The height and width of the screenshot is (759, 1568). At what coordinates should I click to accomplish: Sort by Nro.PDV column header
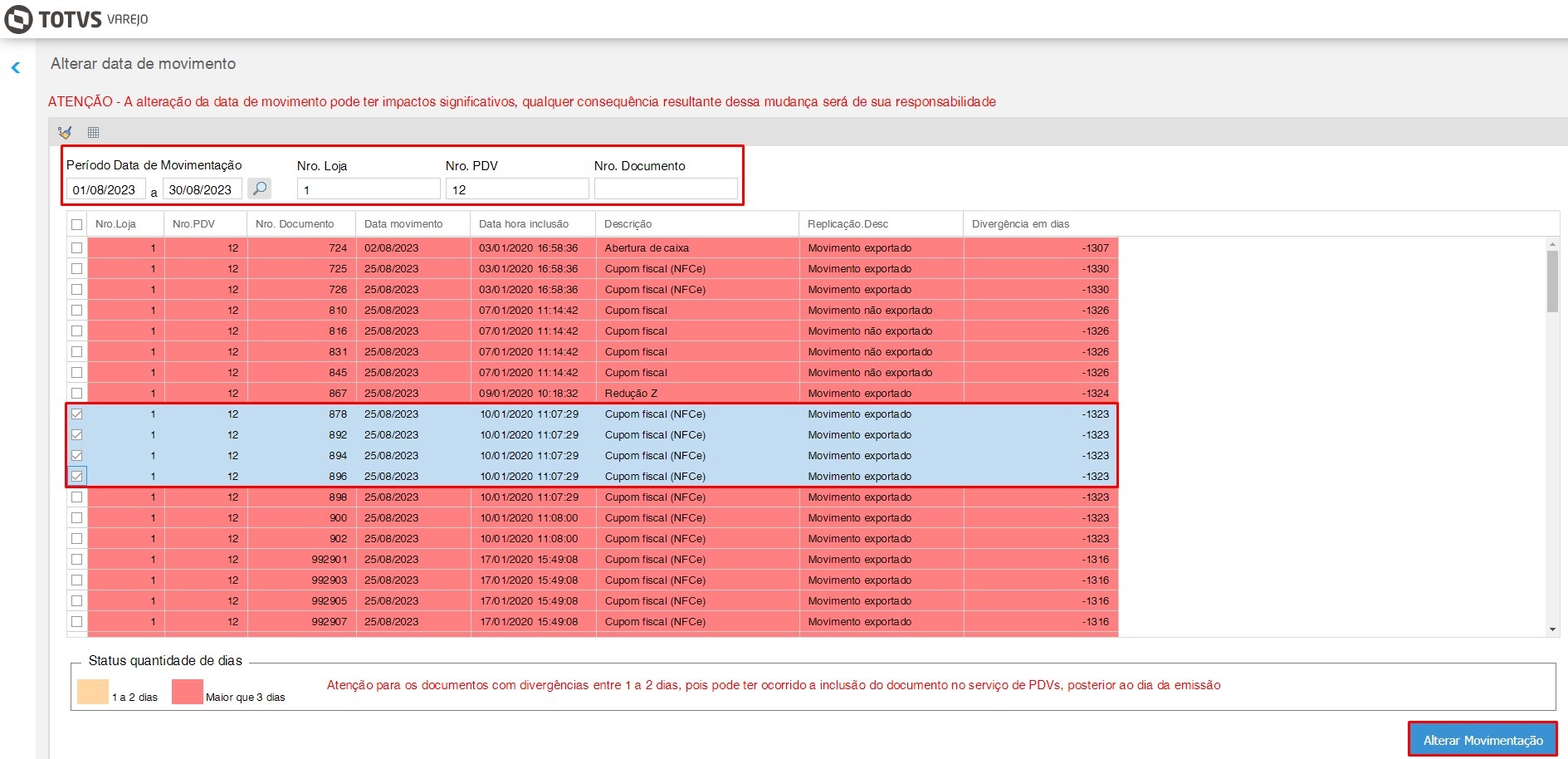pyautogui.click(x=206, y=224)
